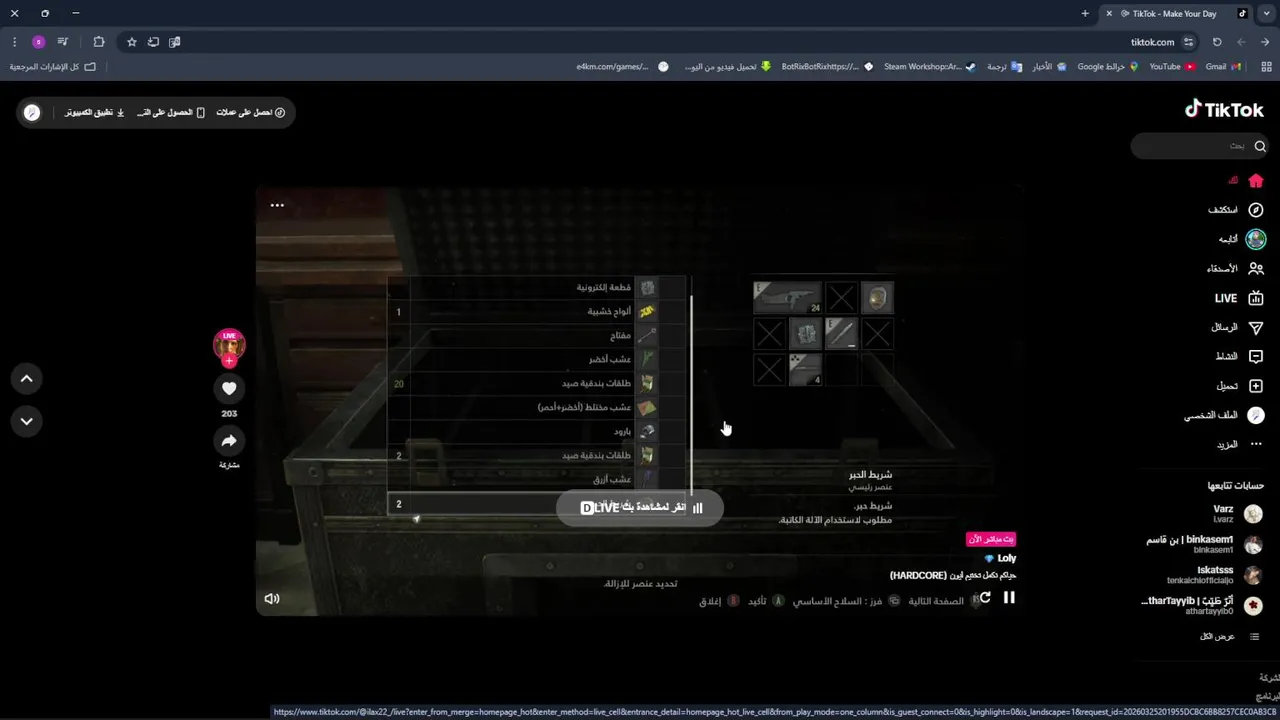This screenshot has height=720, width=1280.
Task: Open the Steam Workshop bookmark
Action: (x=930, y=66)
